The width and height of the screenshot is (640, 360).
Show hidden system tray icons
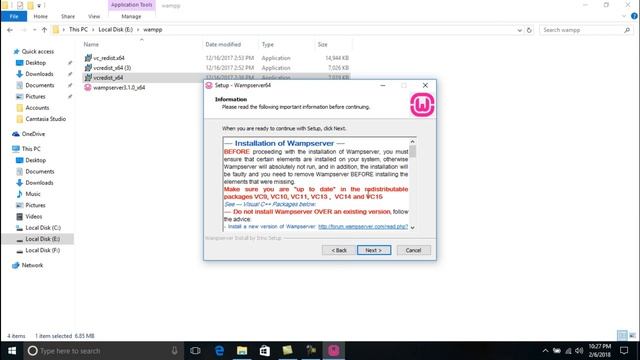coord(545,351)
